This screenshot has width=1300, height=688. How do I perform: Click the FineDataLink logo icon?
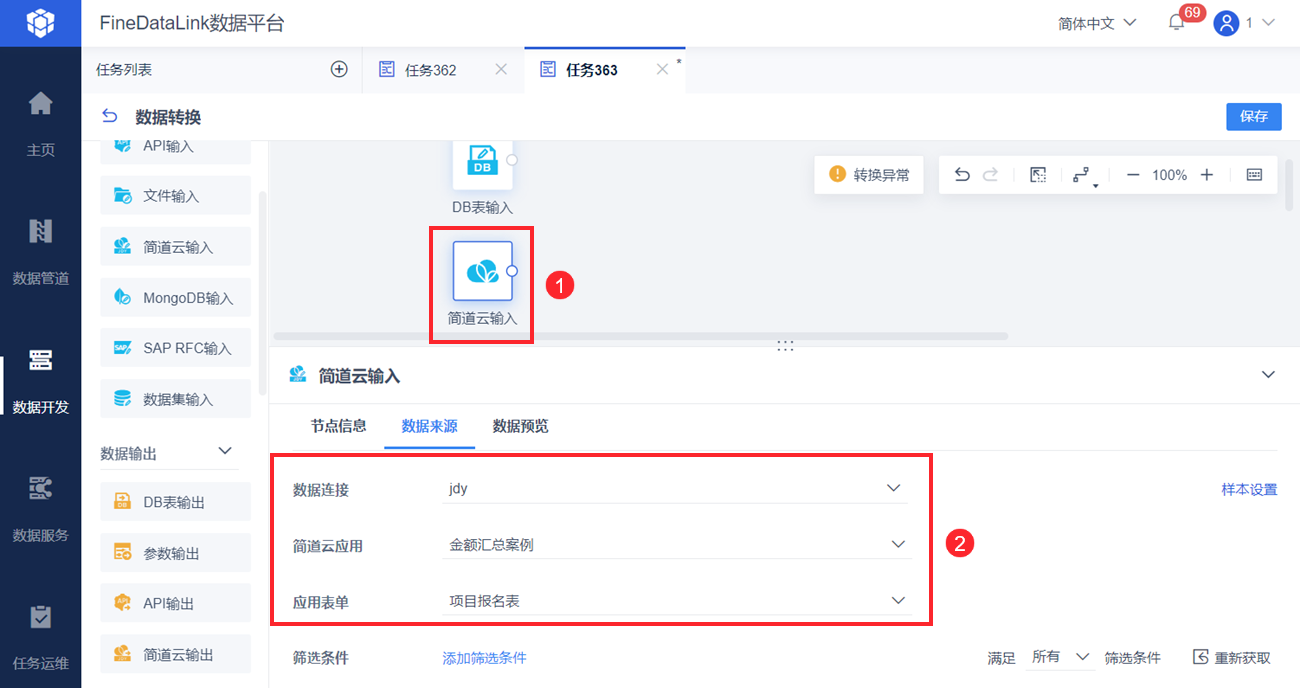click(40, 22)
